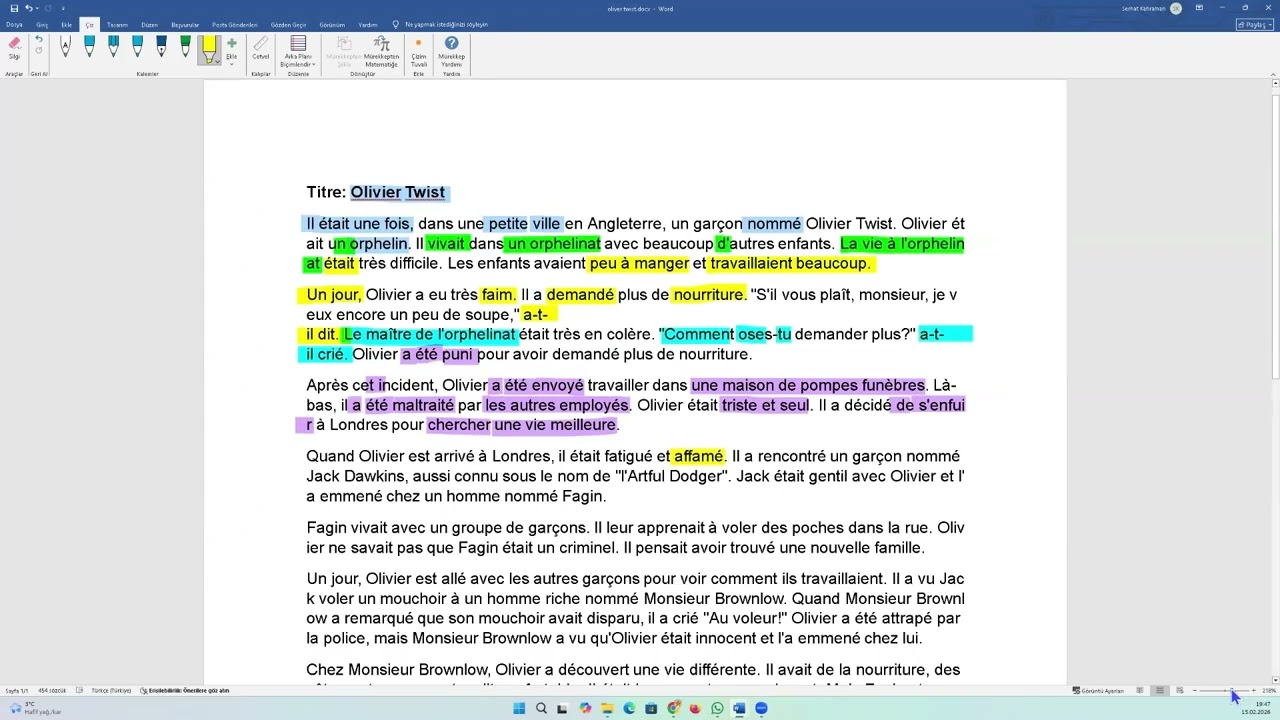Click the zoom out minus button

(x=1194, y=690)
